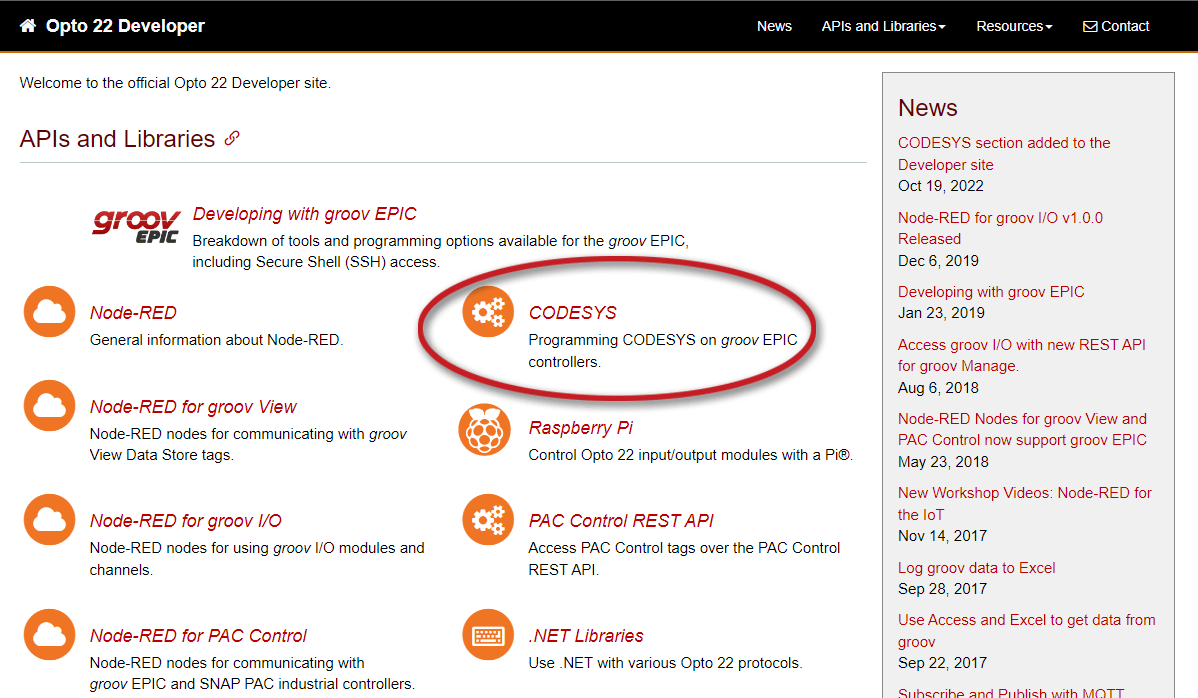Click the Raspberry Pi logo icon
This screenshot has height=698, width=1198.
point(484,429)
